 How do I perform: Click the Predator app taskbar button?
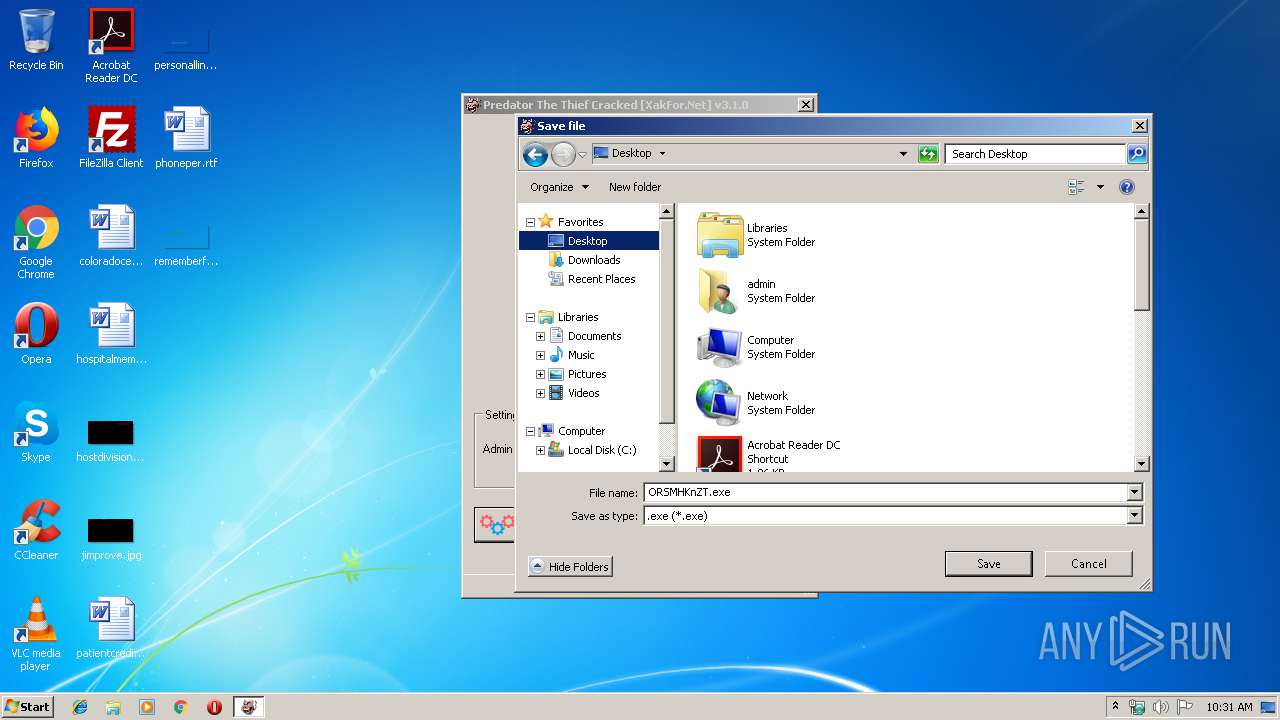248,707
